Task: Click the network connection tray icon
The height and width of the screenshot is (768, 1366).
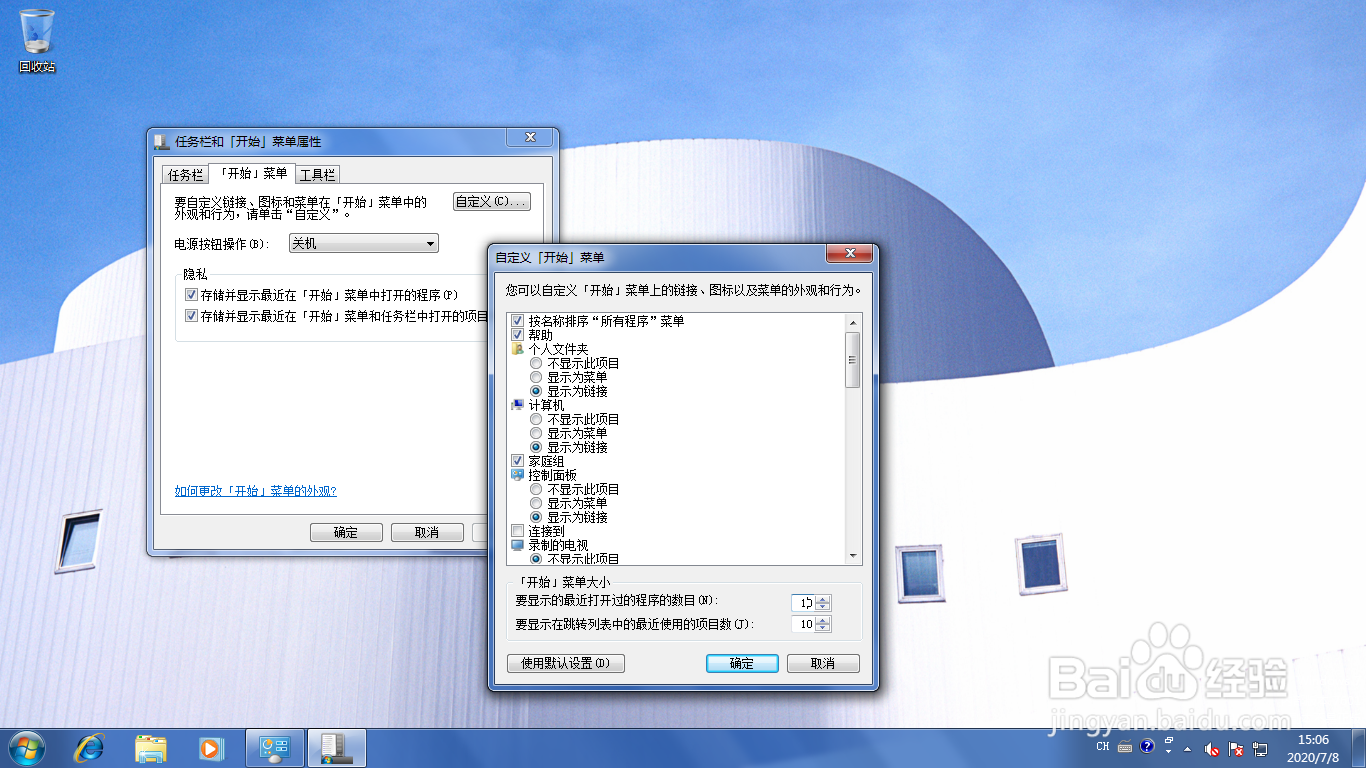Action: 1260,748
